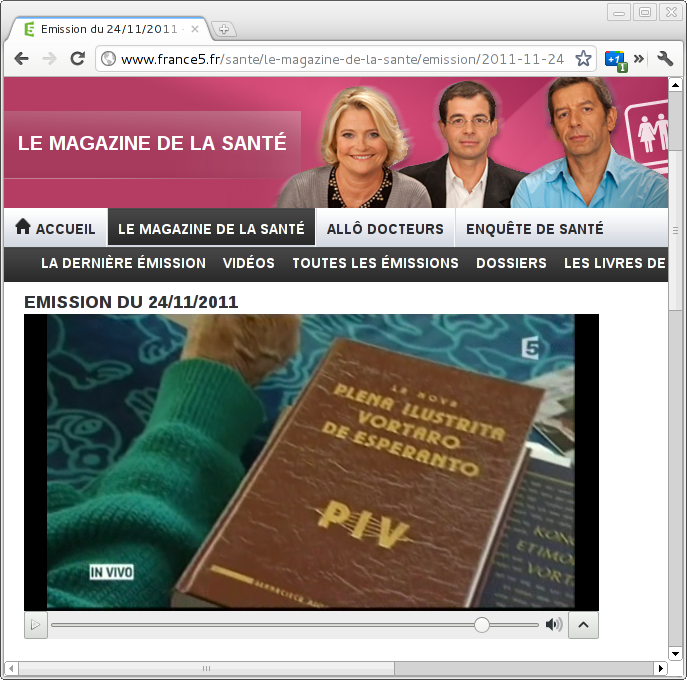Open the Vidéos section link
Screen dimensions: 687x680
click(249, 263)
